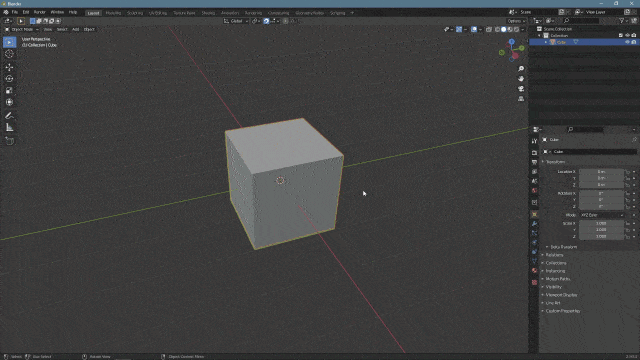Image resolution: width=640 pixels, height=360 pixels.
Task: Switch to Rendered viewport shading
Action: 517,29
